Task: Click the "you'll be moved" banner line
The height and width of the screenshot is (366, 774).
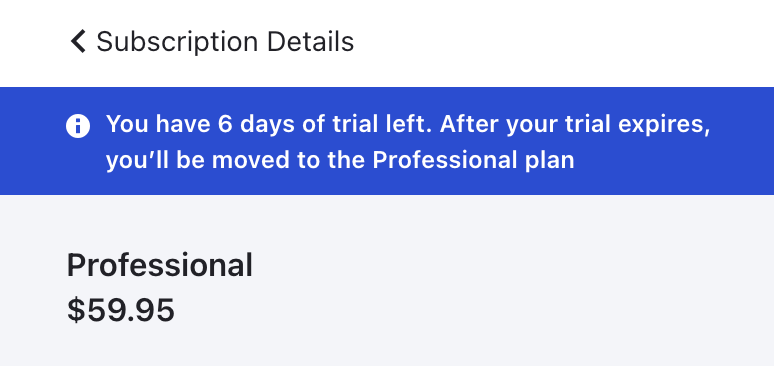Action: click(x=340, y=160)
